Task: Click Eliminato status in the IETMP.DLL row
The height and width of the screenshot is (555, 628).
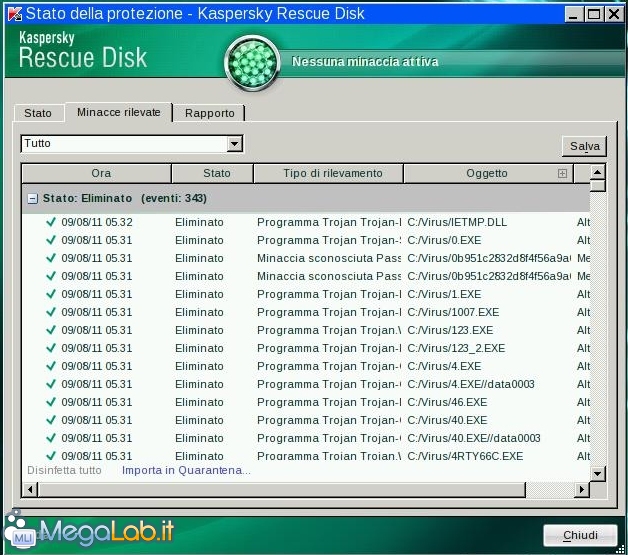Action: pyautogui.click(x=199, y=222)
